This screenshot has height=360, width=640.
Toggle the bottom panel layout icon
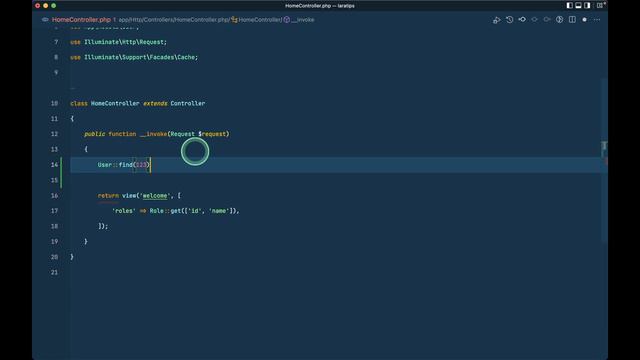pos(578,5)
